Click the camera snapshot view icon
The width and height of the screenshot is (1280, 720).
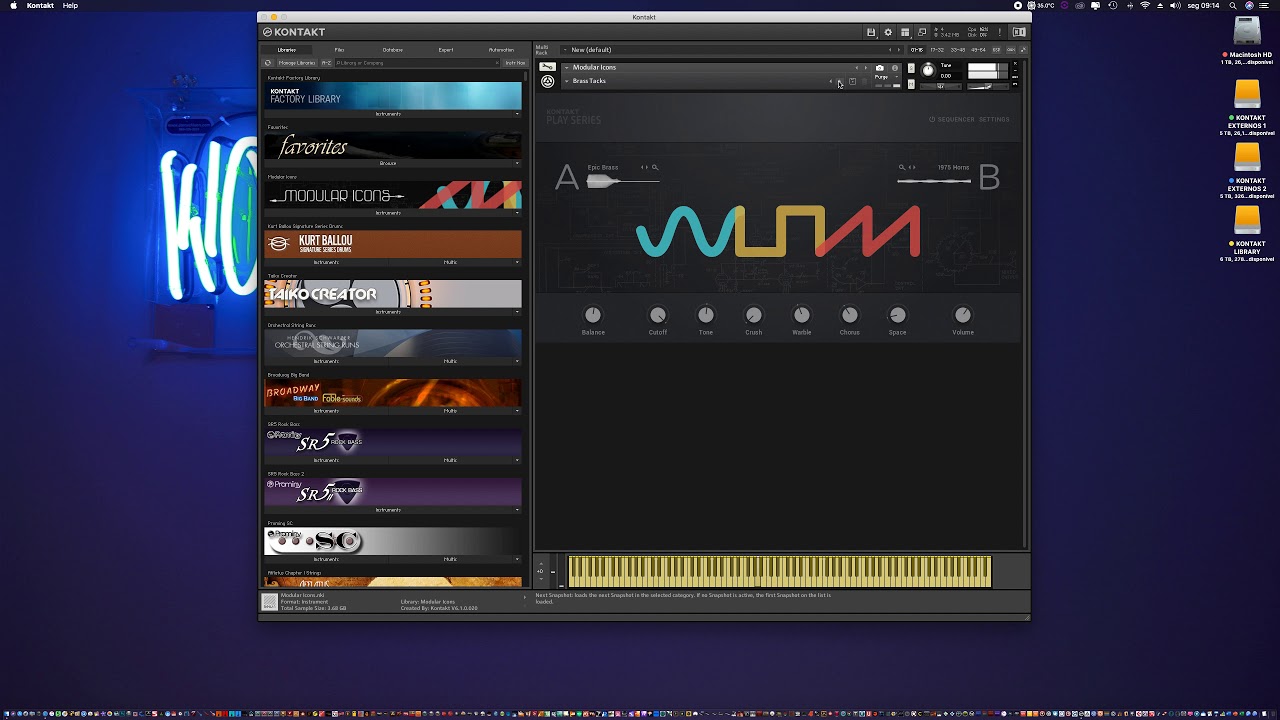pyautogui.click(x=879, y=68)
